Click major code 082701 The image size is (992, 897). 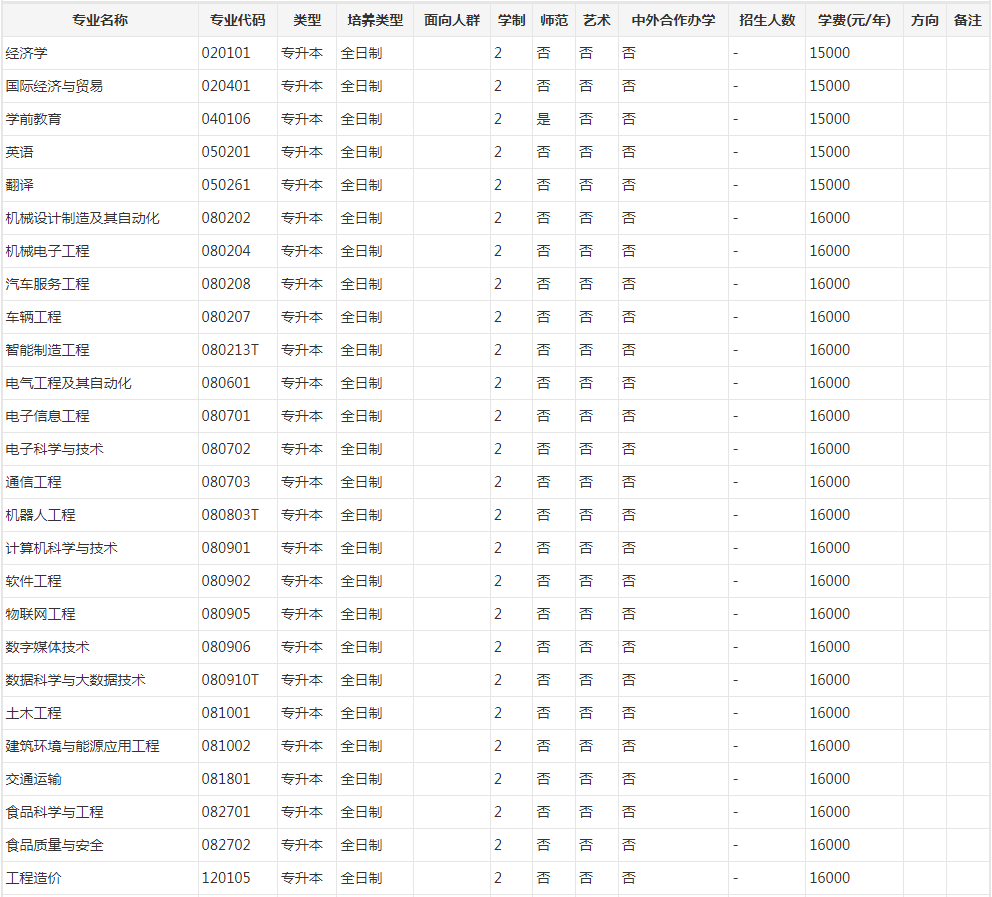click(x=226, y=812)
